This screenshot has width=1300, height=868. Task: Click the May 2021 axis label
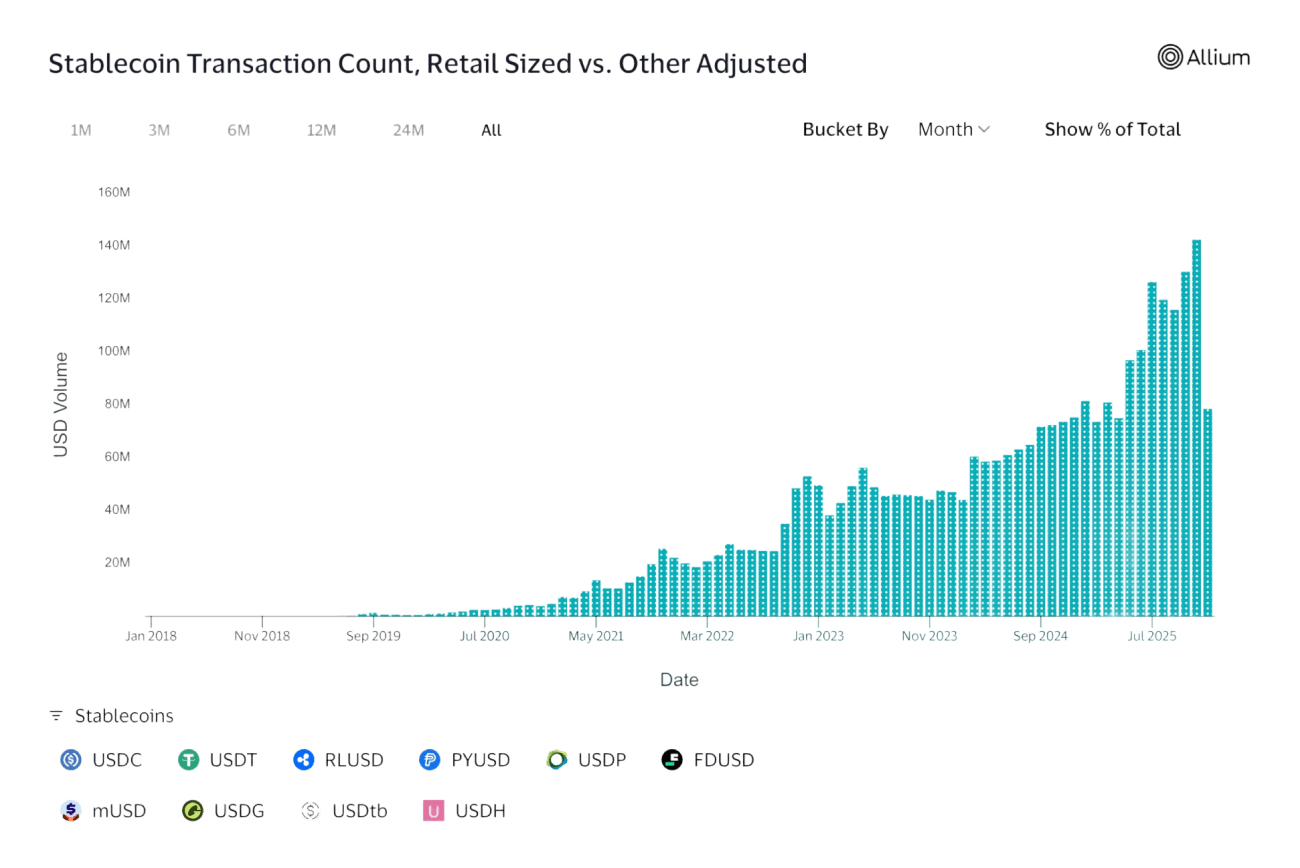pyautogui.click(x=596, y=635)
